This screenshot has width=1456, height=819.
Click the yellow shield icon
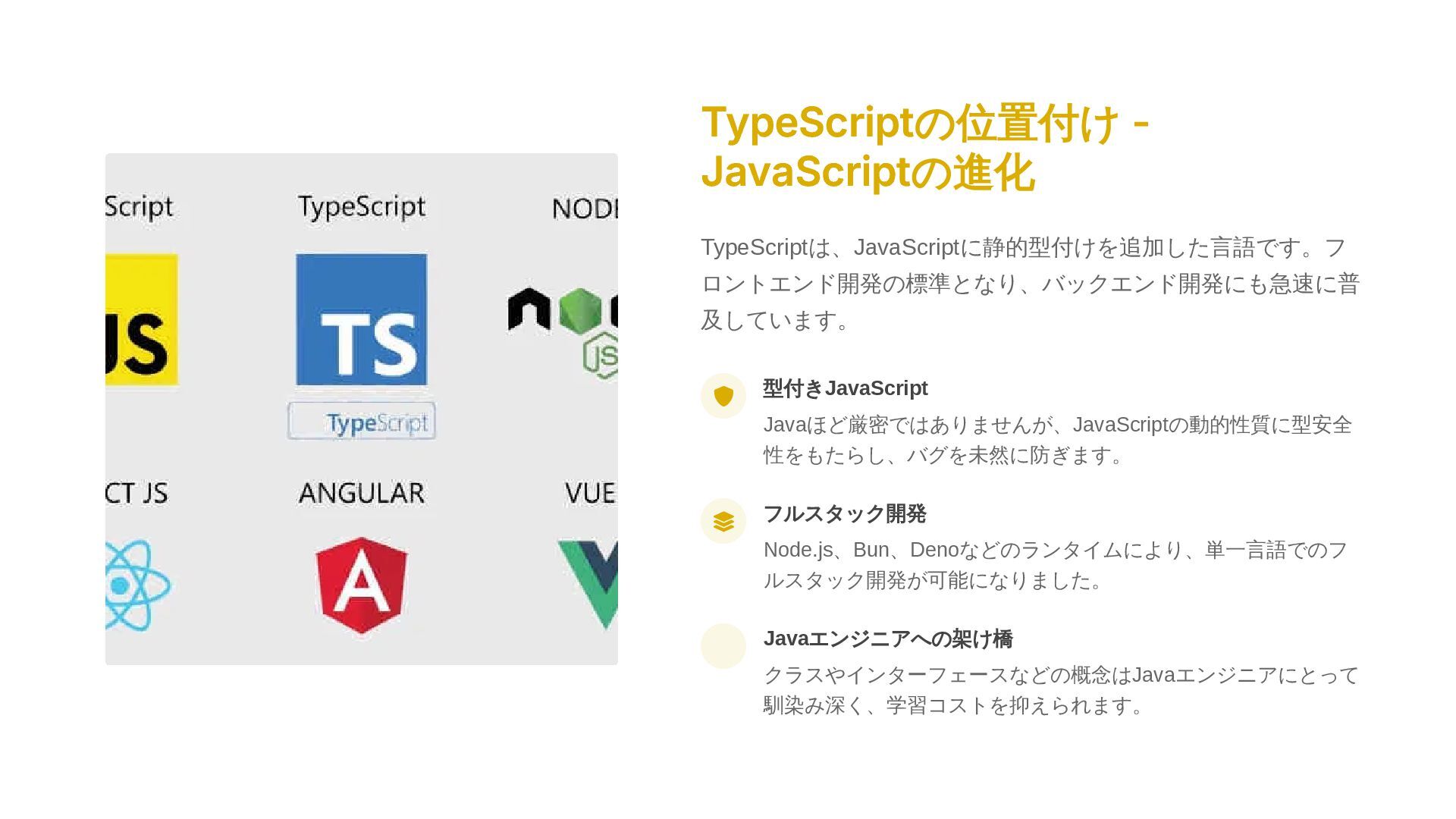tap(723, 396)
